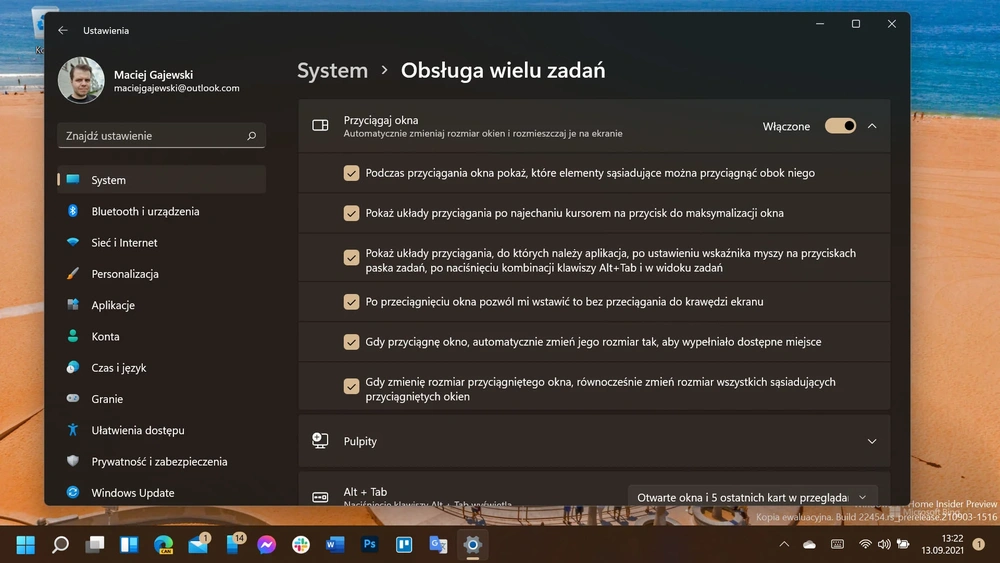Viewport: 1000px width, 563px height.
Task: Uncheck 'Po przeciągnięciu okna pozwól mi wstawić'
Action: (351, 302)
